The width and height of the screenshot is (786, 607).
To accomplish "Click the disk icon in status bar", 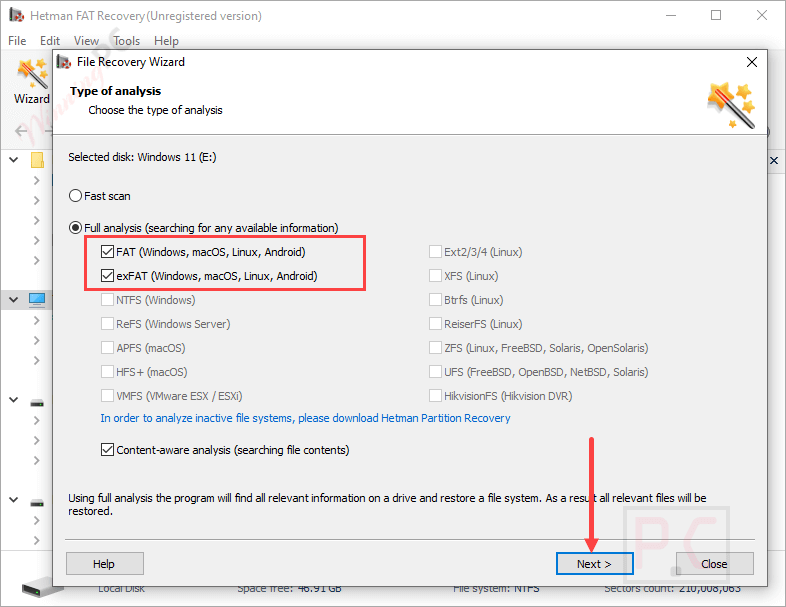I will pyautogui.click(x=42, y=586).
